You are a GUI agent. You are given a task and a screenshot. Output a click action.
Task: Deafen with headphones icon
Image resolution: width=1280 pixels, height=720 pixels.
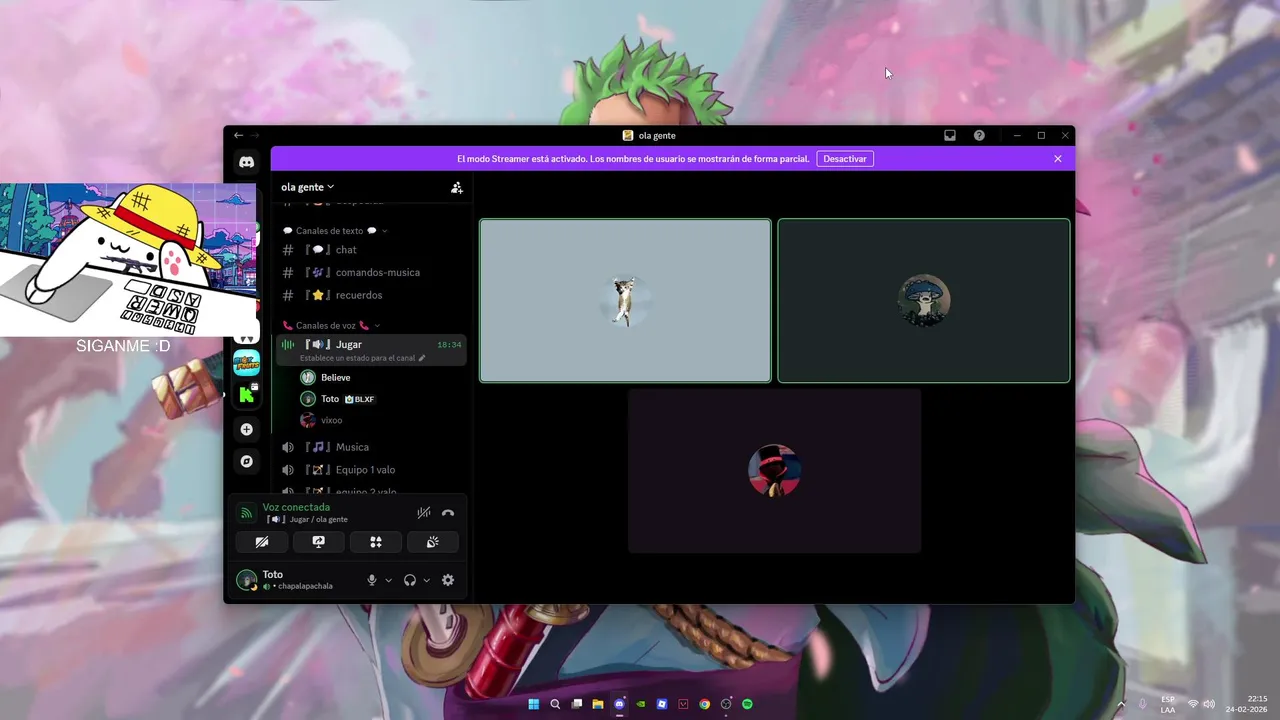click(410, 580)
